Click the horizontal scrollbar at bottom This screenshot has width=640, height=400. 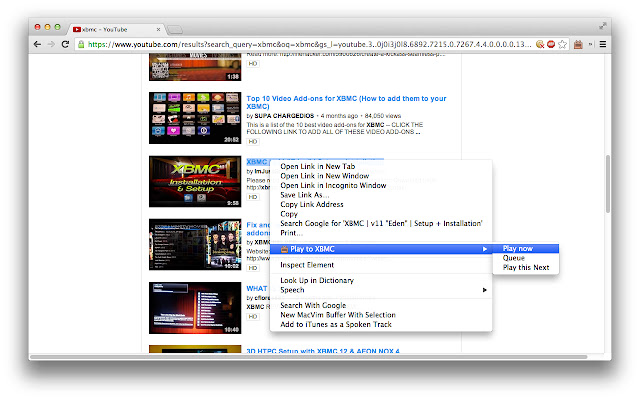[x=309, y=357]
